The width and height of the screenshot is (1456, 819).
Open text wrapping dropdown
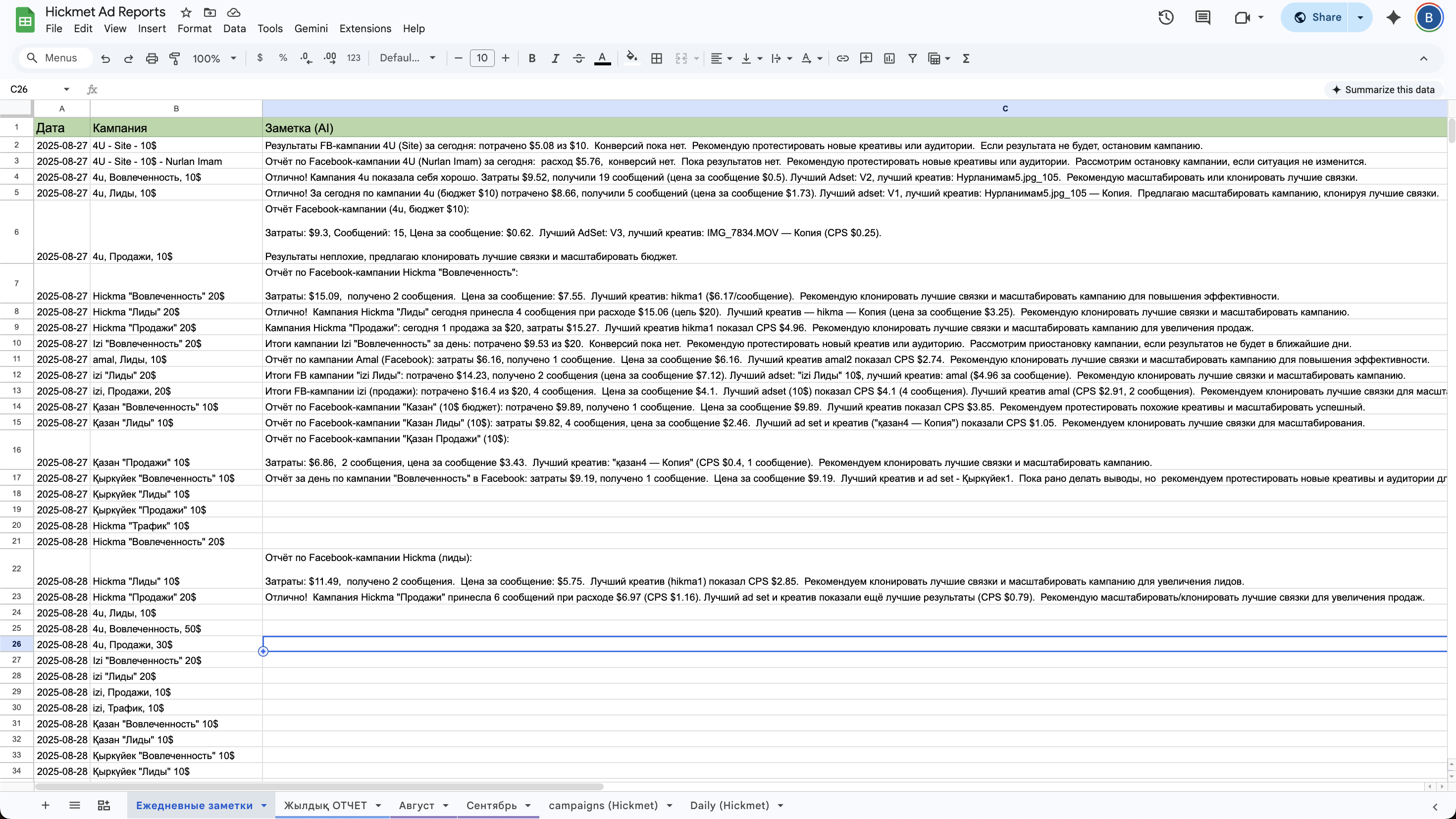(x=781, y=58)
